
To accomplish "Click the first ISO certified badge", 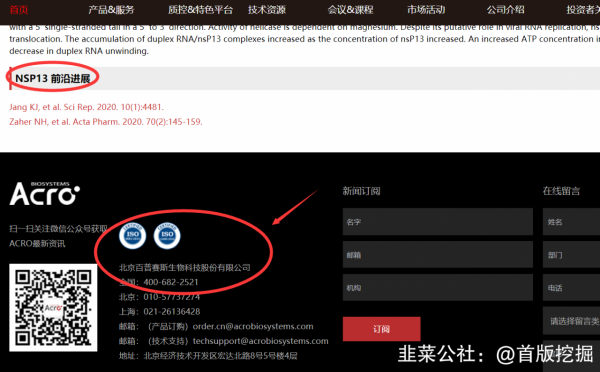I will (132, 235).
